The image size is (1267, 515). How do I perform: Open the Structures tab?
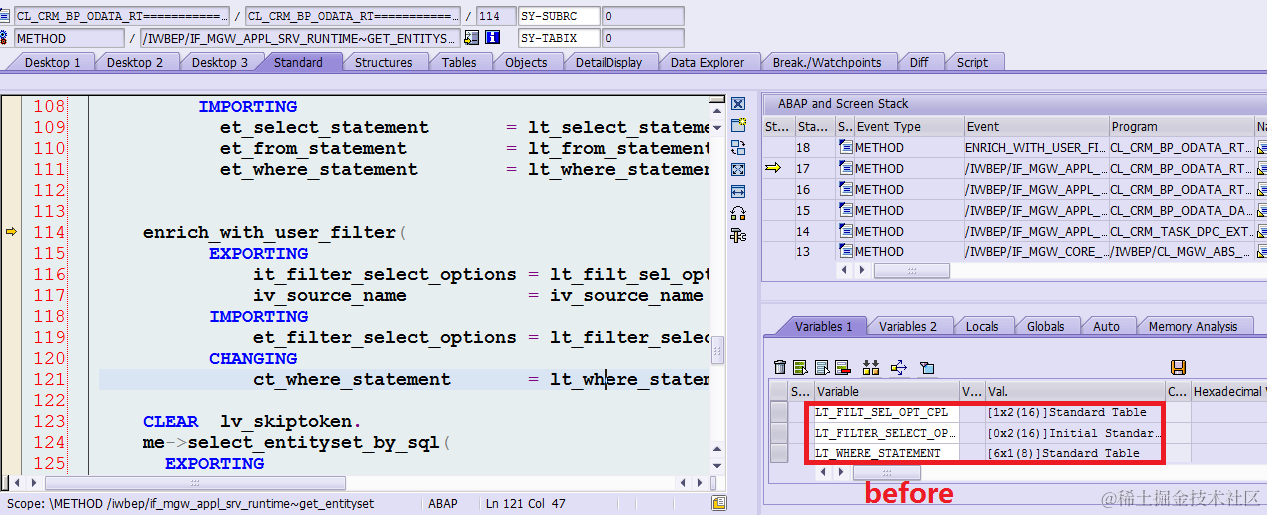383,62
